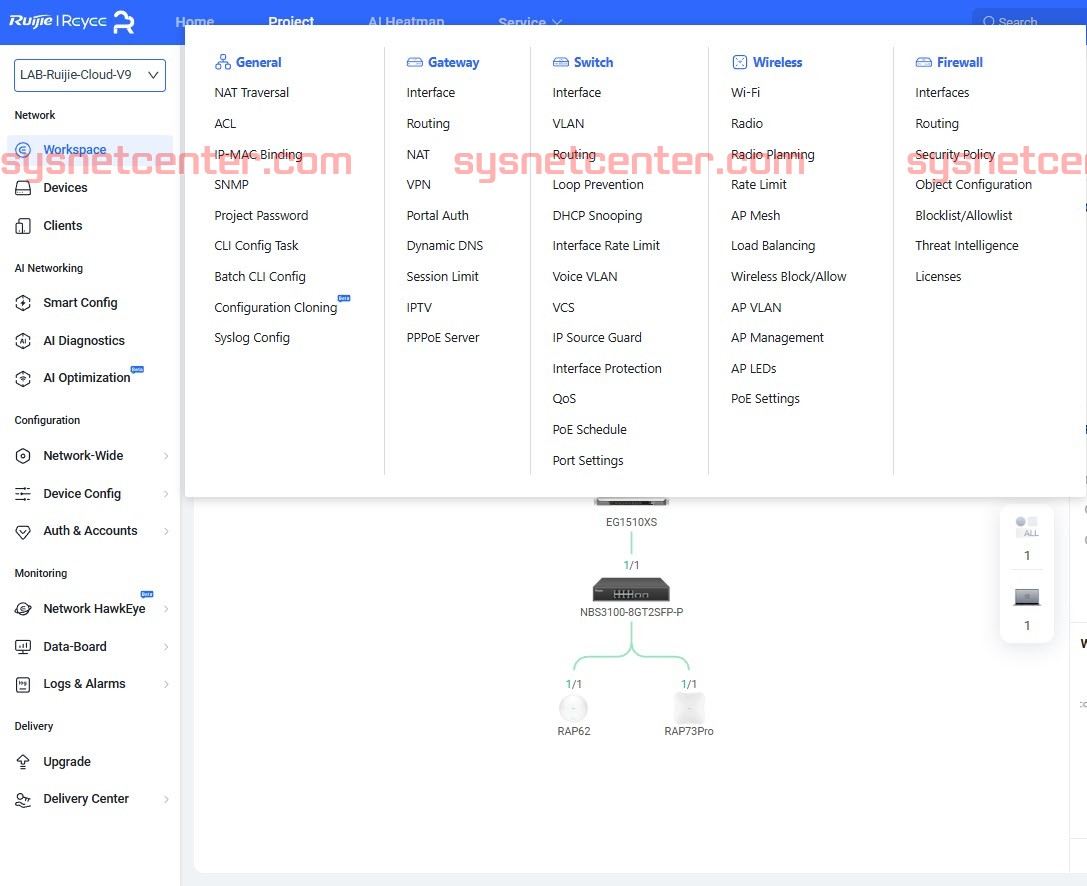
Task: Expand the Network-Wide submenu arrow
Action: pyautogui.click(x=166, y=456)
